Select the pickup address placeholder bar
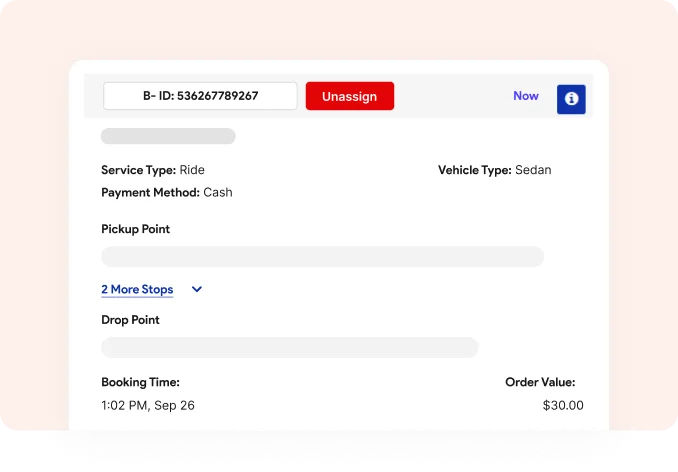Screen dimensions: 678x472 [323, 257]
